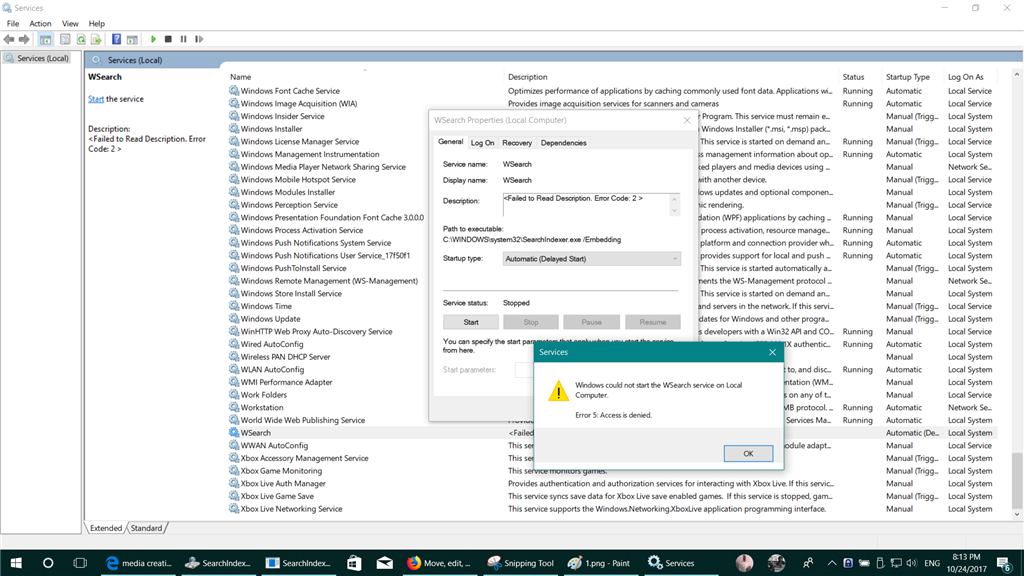Toggle the console tree toolbar icon
This screenshot has width=1024, height=576.
[46, 39]
